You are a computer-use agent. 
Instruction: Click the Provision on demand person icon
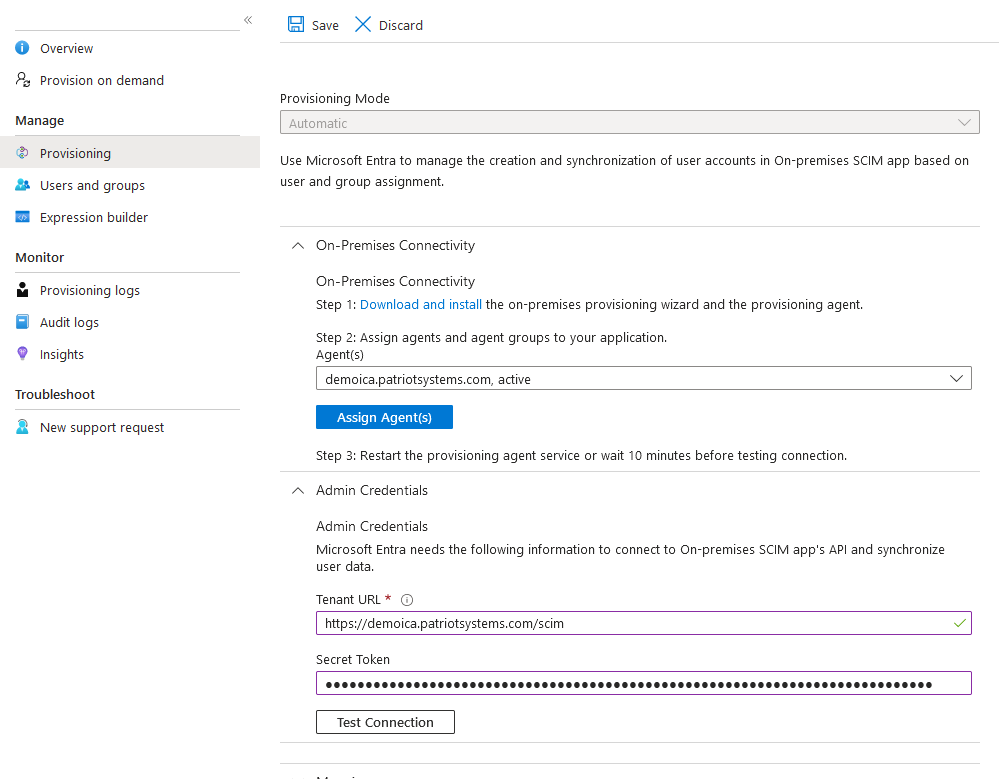click(23, 80)
